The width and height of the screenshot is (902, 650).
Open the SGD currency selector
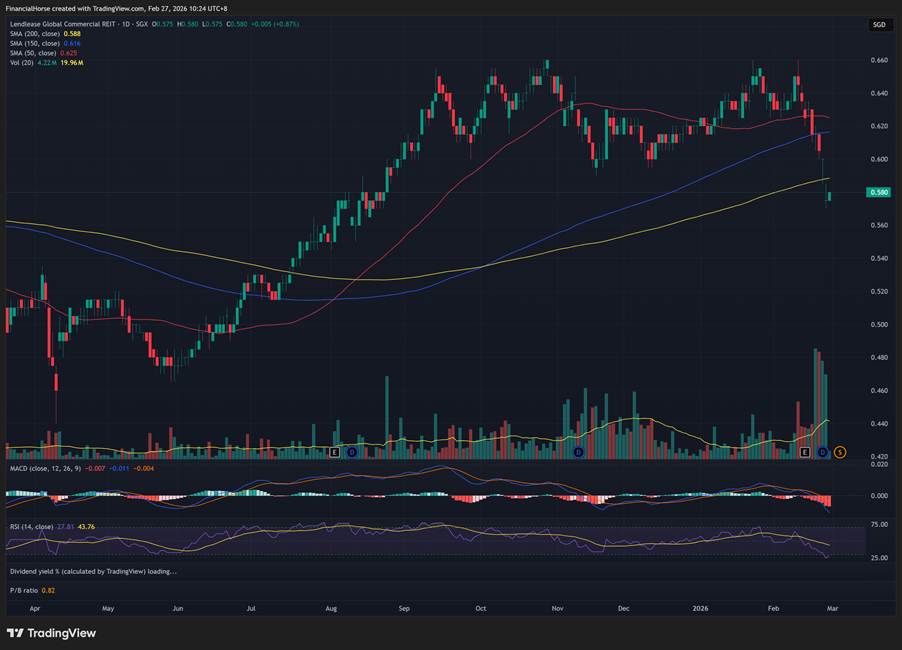click(878, 24)
